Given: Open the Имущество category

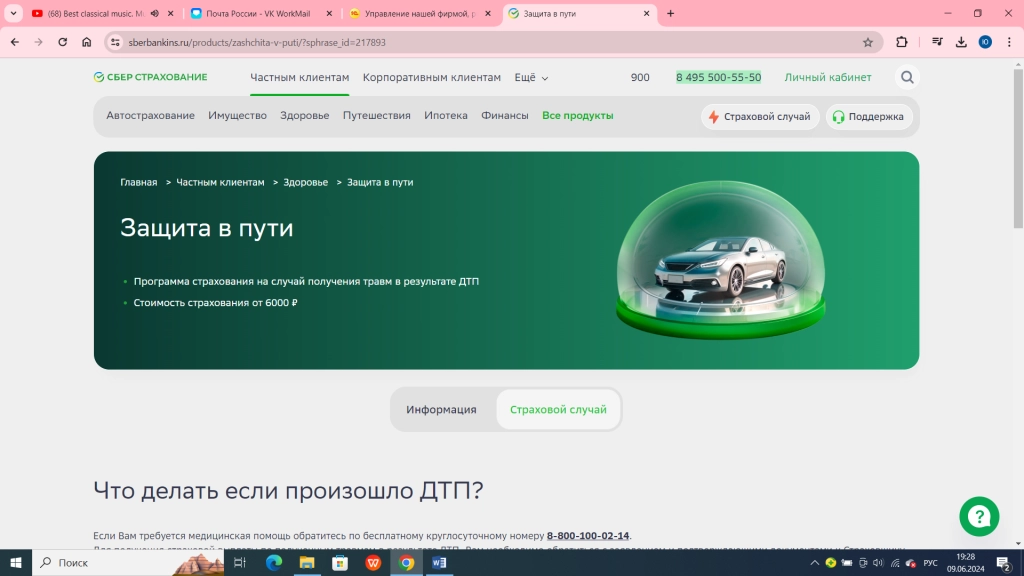Looking at the screenshot, I should (x=237, y=116).
